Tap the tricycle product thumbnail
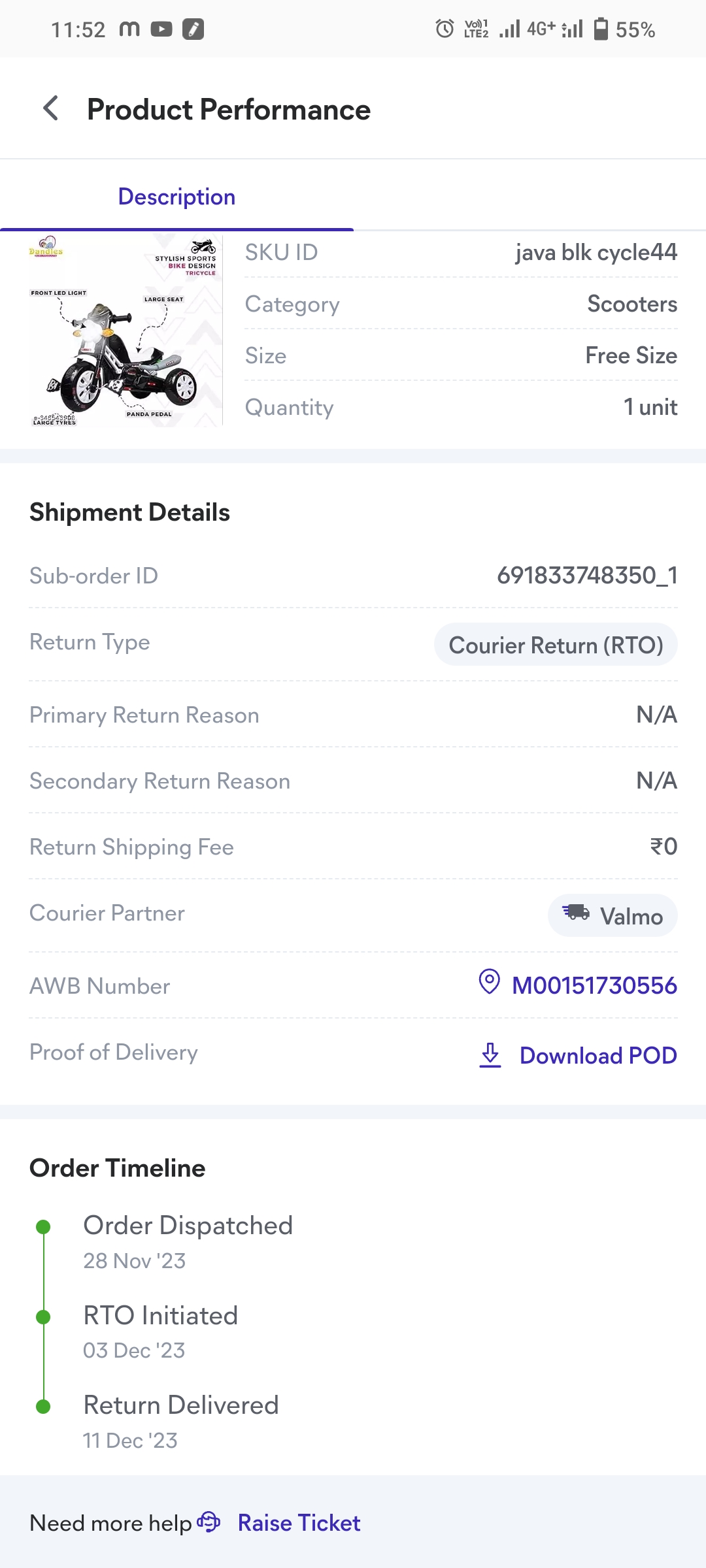Screen dimensions: 706x1568 [124, 331]
